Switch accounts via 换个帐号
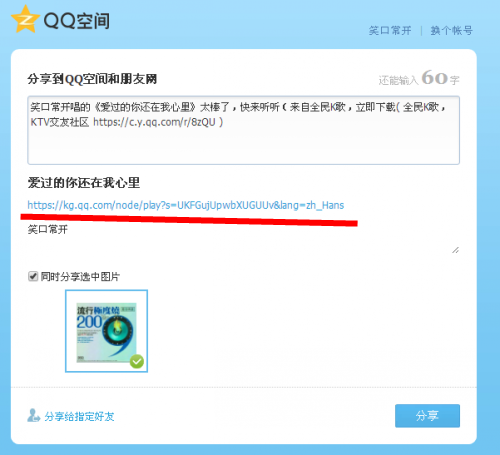 pos(452,31)
